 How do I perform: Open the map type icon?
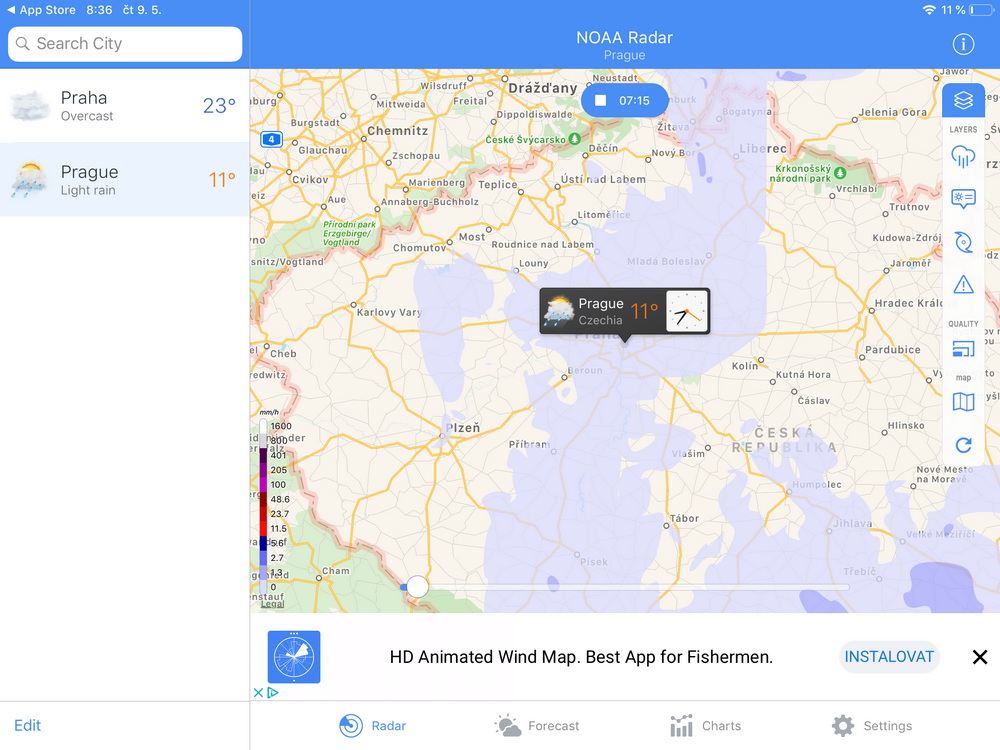[x=963, y=402]
